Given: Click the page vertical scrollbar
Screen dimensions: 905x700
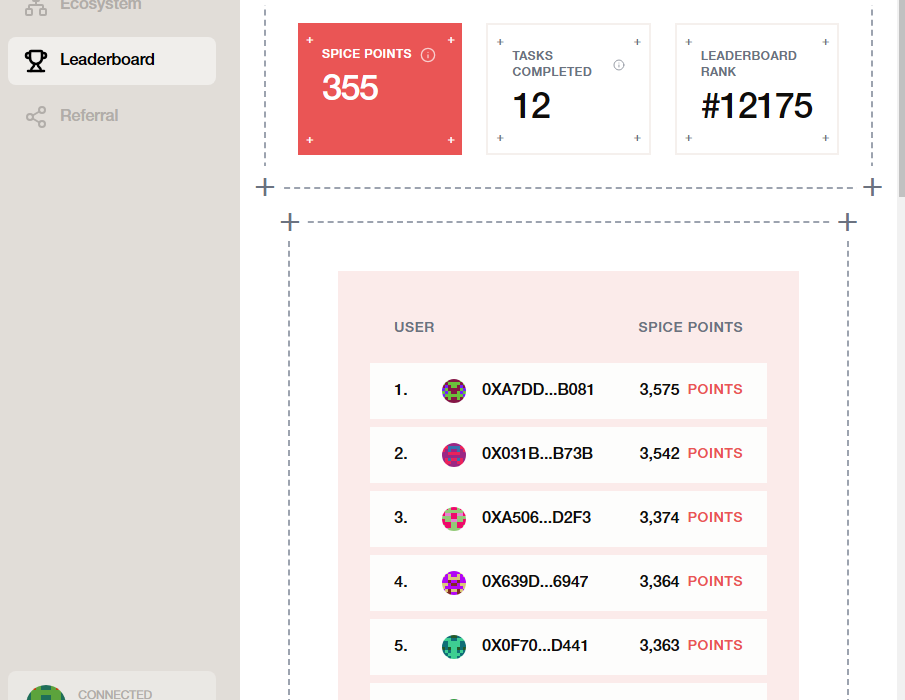Looking at the screenshot, I should tap(902, 98).
